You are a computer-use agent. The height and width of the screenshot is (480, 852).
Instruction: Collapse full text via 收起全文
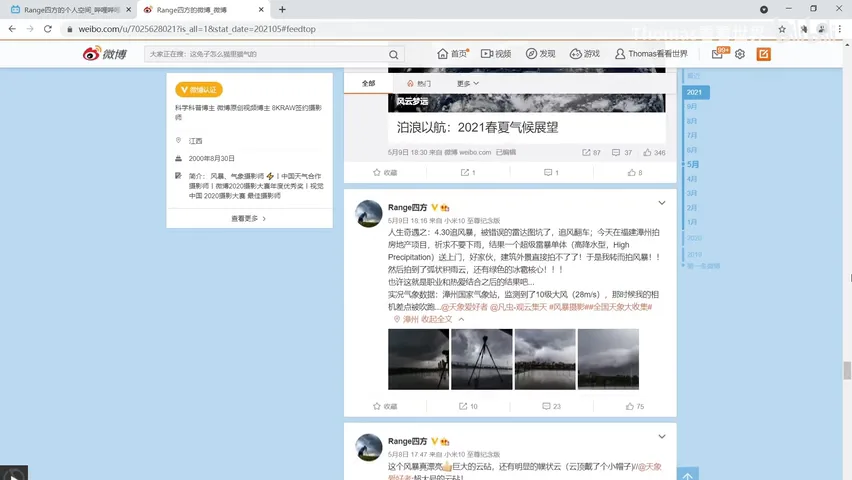437,319
